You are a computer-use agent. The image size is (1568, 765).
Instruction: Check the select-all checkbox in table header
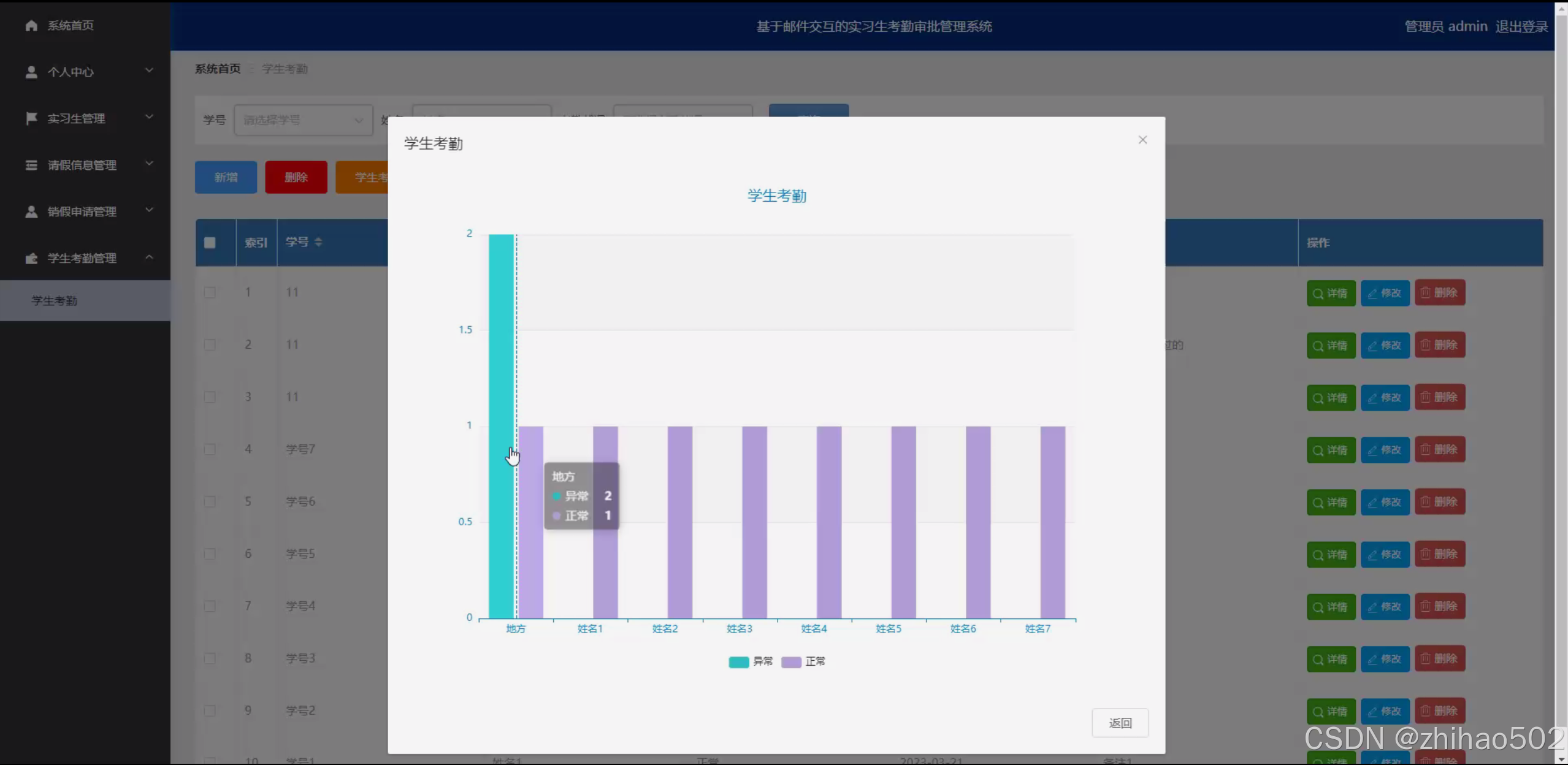pyautogui.click(x=210, y=243)
